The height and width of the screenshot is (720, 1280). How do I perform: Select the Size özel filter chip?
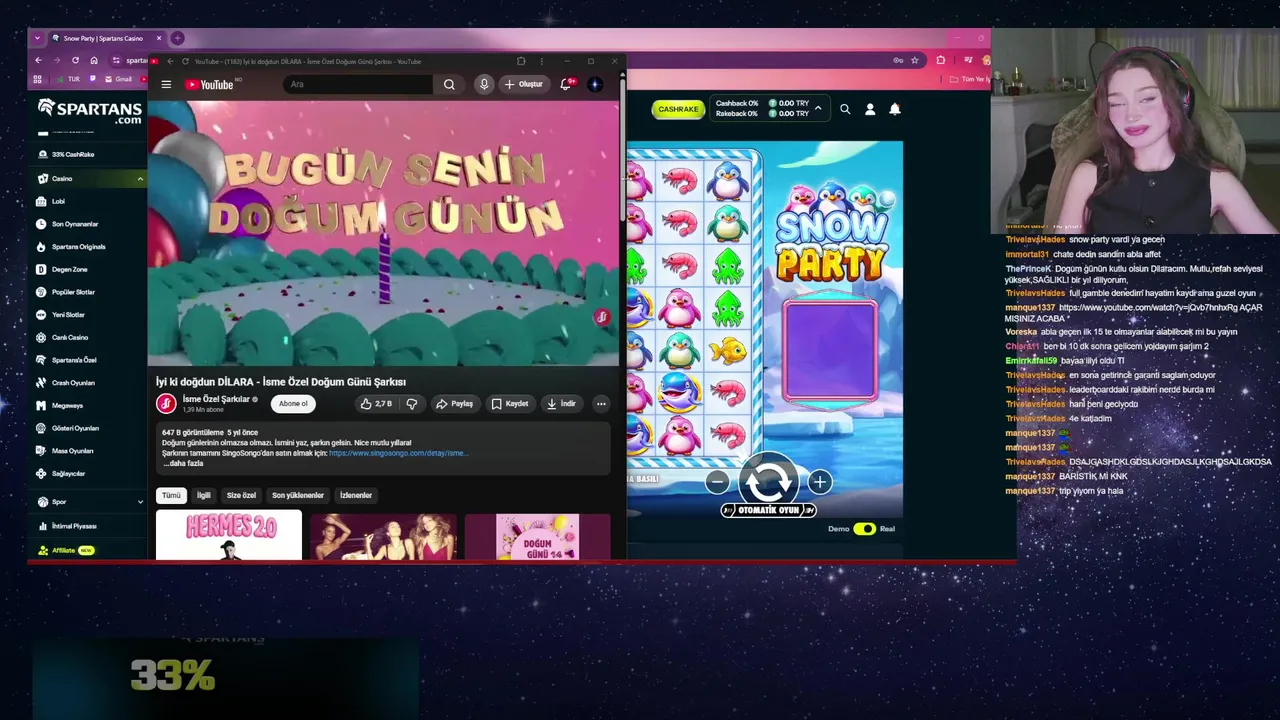[x=241, y=495]
